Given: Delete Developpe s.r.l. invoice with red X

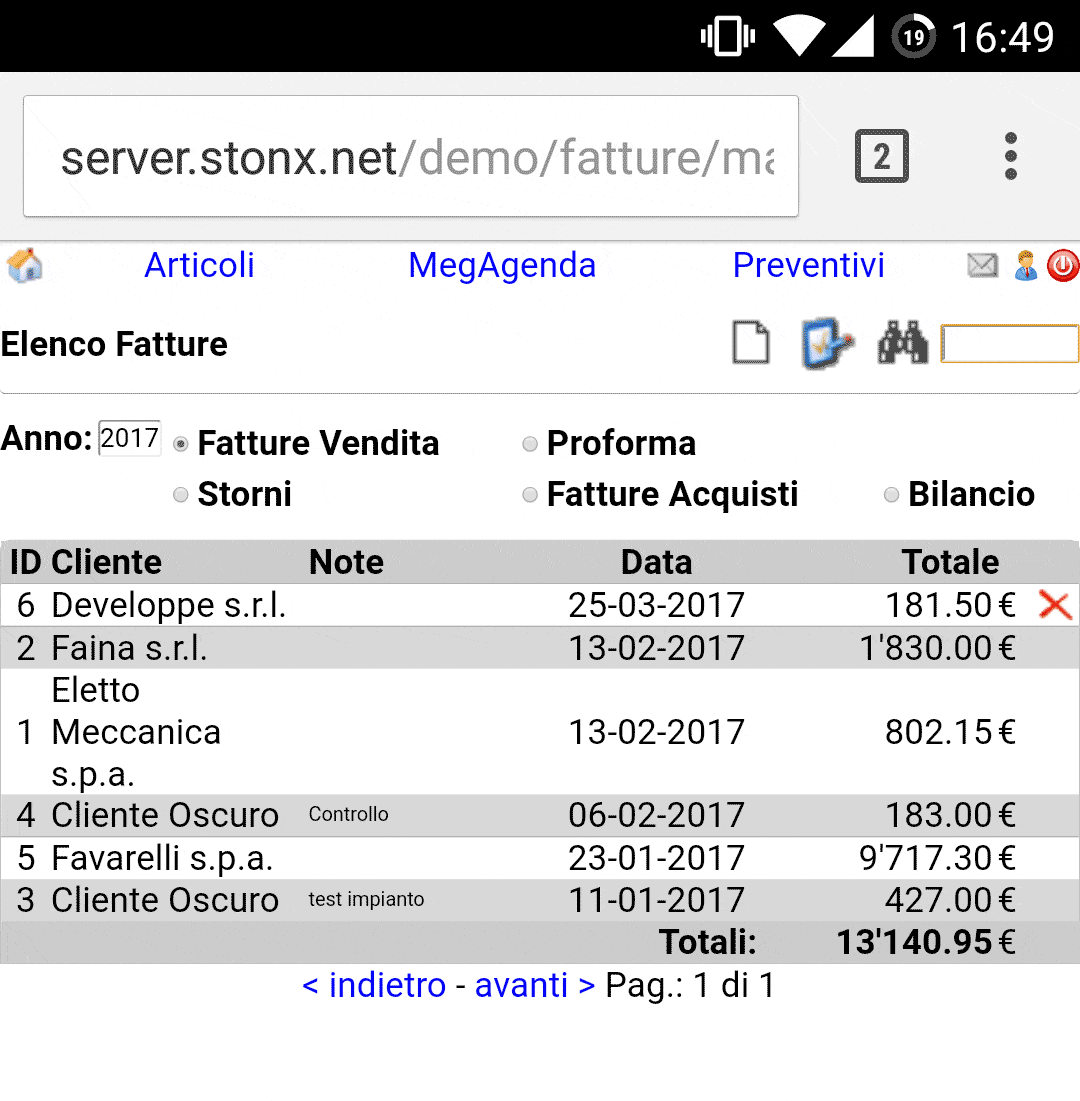Looking at the screenshot, I should (1055, 605).
